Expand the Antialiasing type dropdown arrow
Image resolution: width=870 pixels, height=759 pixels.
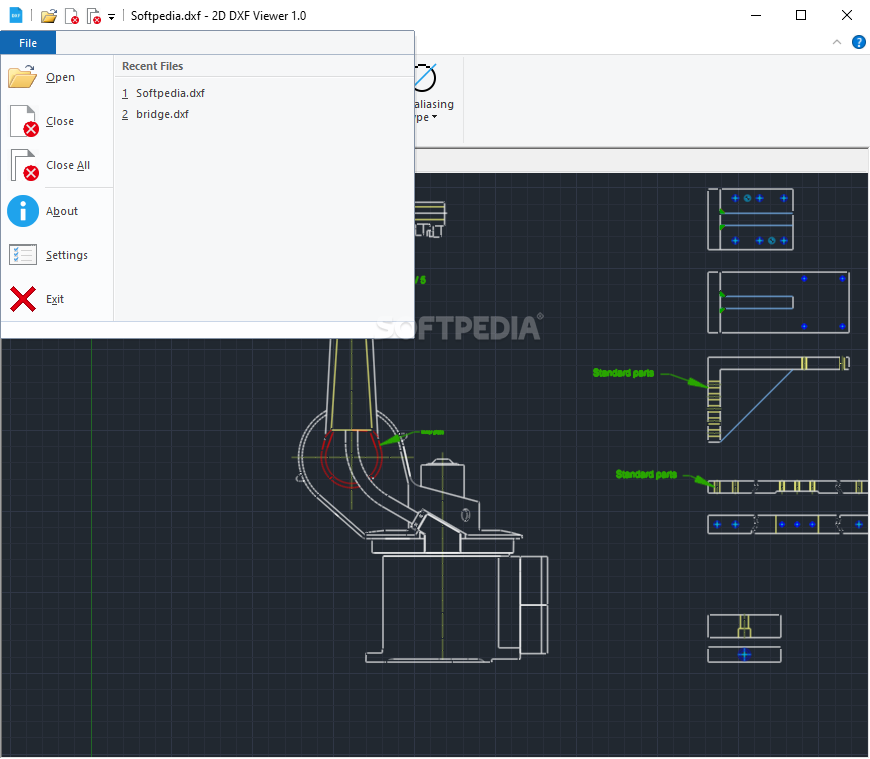(x=434, y=117)
